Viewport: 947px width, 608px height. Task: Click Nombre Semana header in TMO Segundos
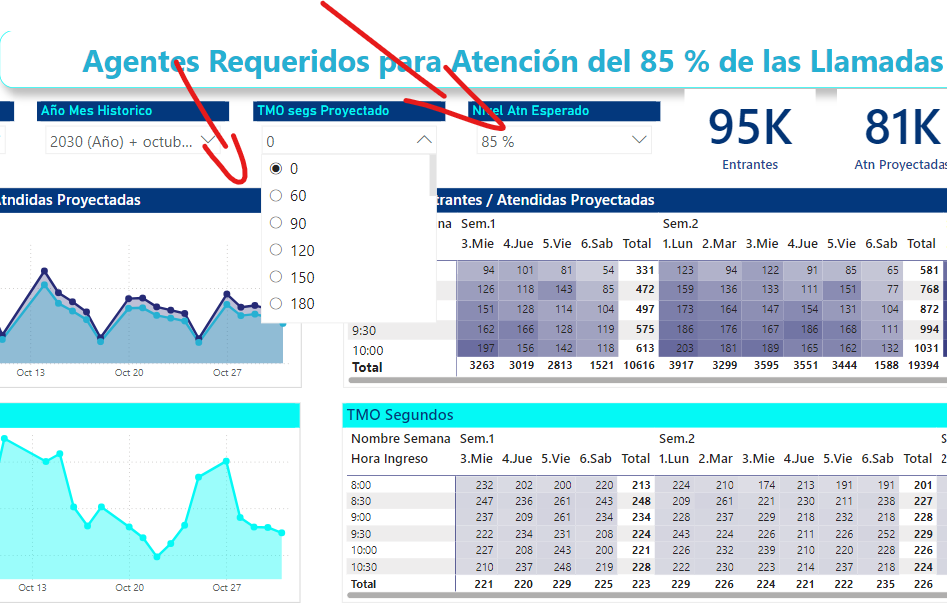coord(400,439)
